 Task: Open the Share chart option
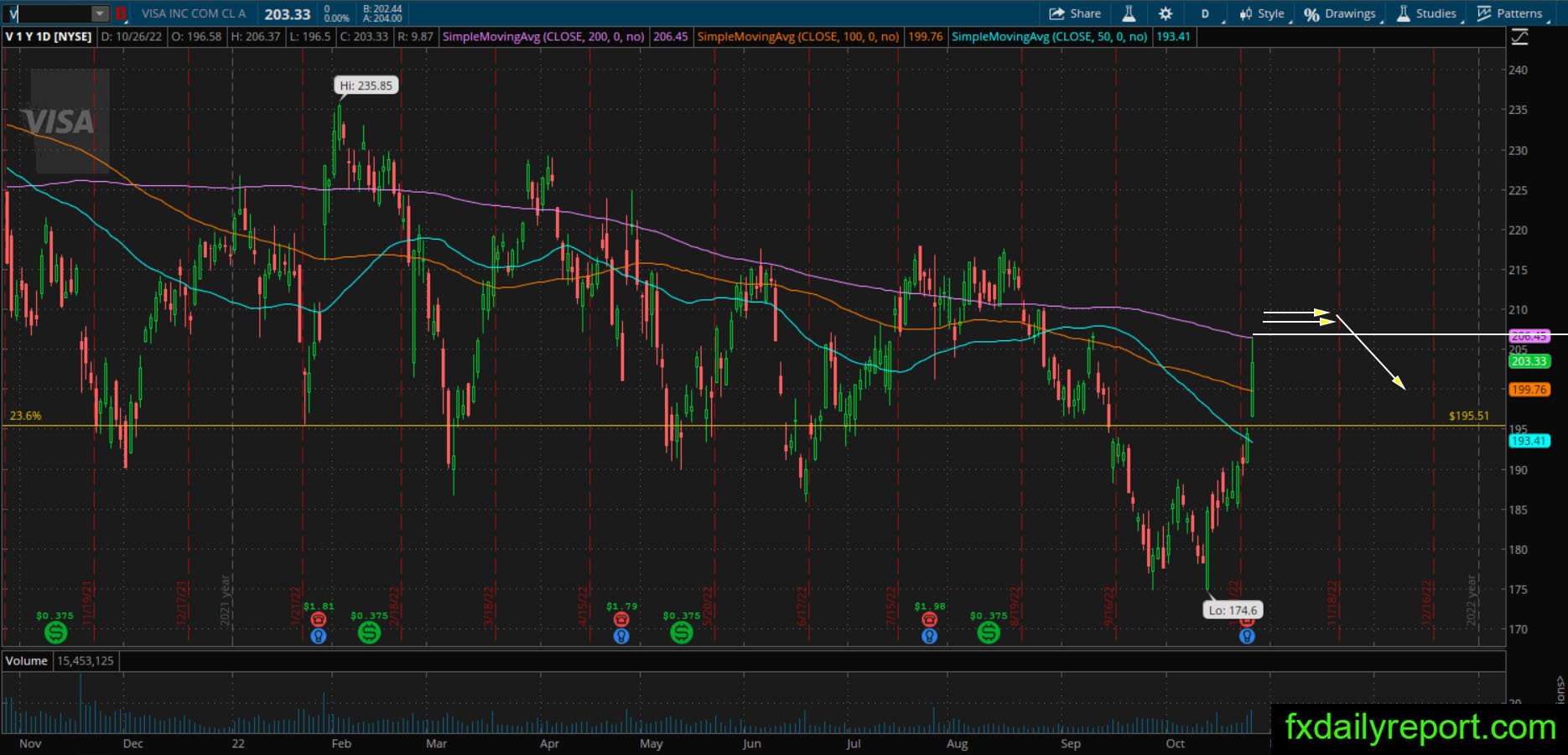(x=1075, y=13)
